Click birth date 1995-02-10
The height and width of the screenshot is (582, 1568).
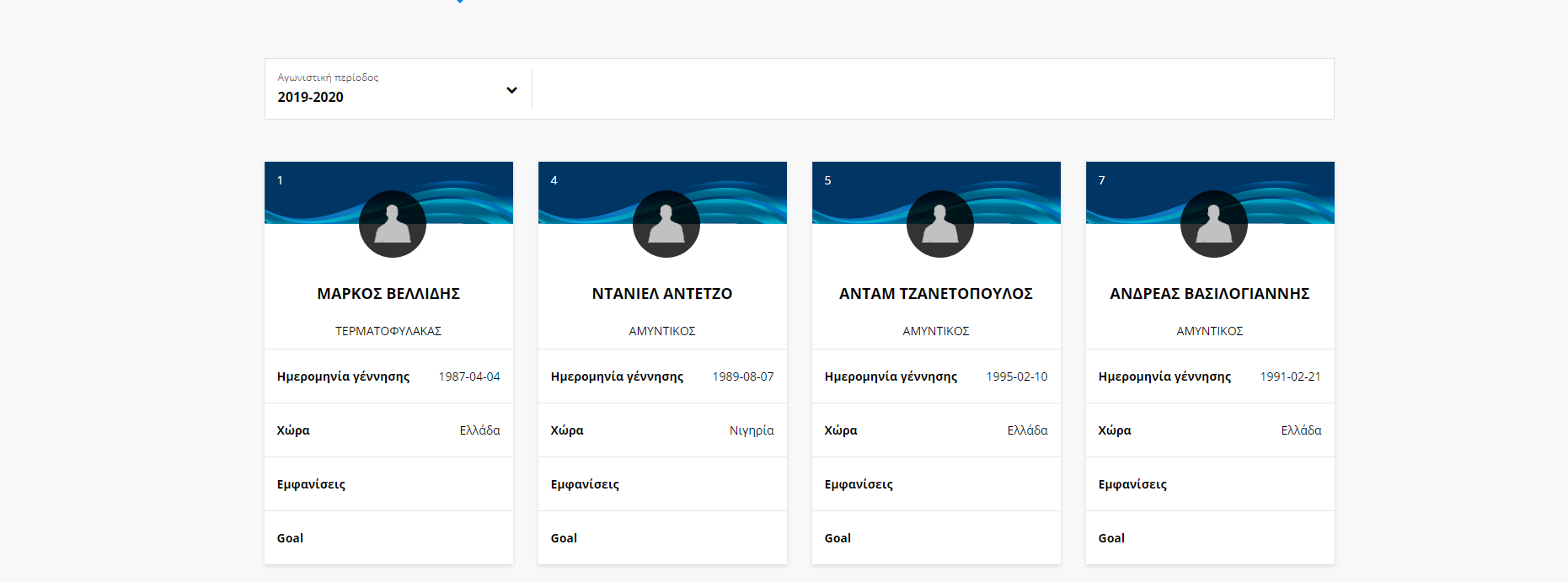[x=1017, y=376]
